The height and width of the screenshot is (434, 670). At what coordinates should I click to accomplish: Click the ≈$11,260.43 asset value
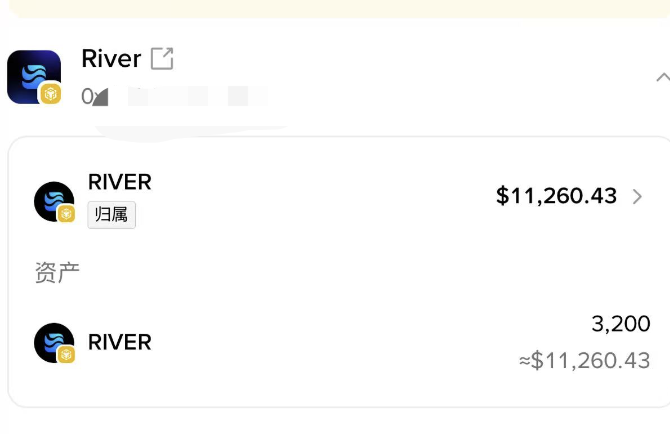coord(585,360)
